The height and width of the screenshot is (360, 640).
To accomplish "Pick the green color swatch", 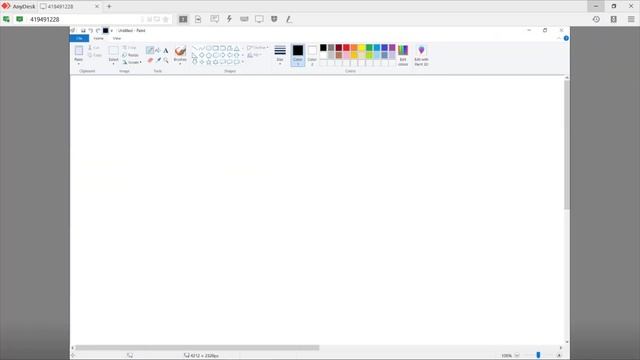I will (369, 48).
